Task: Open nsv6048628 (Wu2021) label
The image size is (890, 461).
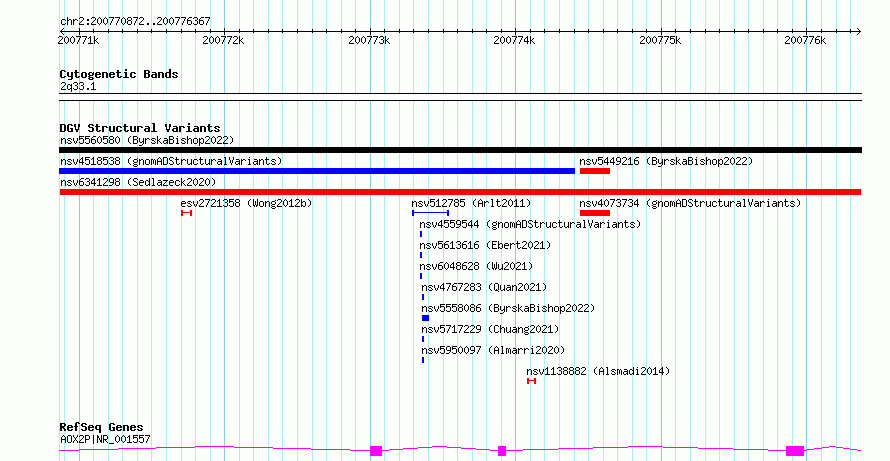Action: 476,266
